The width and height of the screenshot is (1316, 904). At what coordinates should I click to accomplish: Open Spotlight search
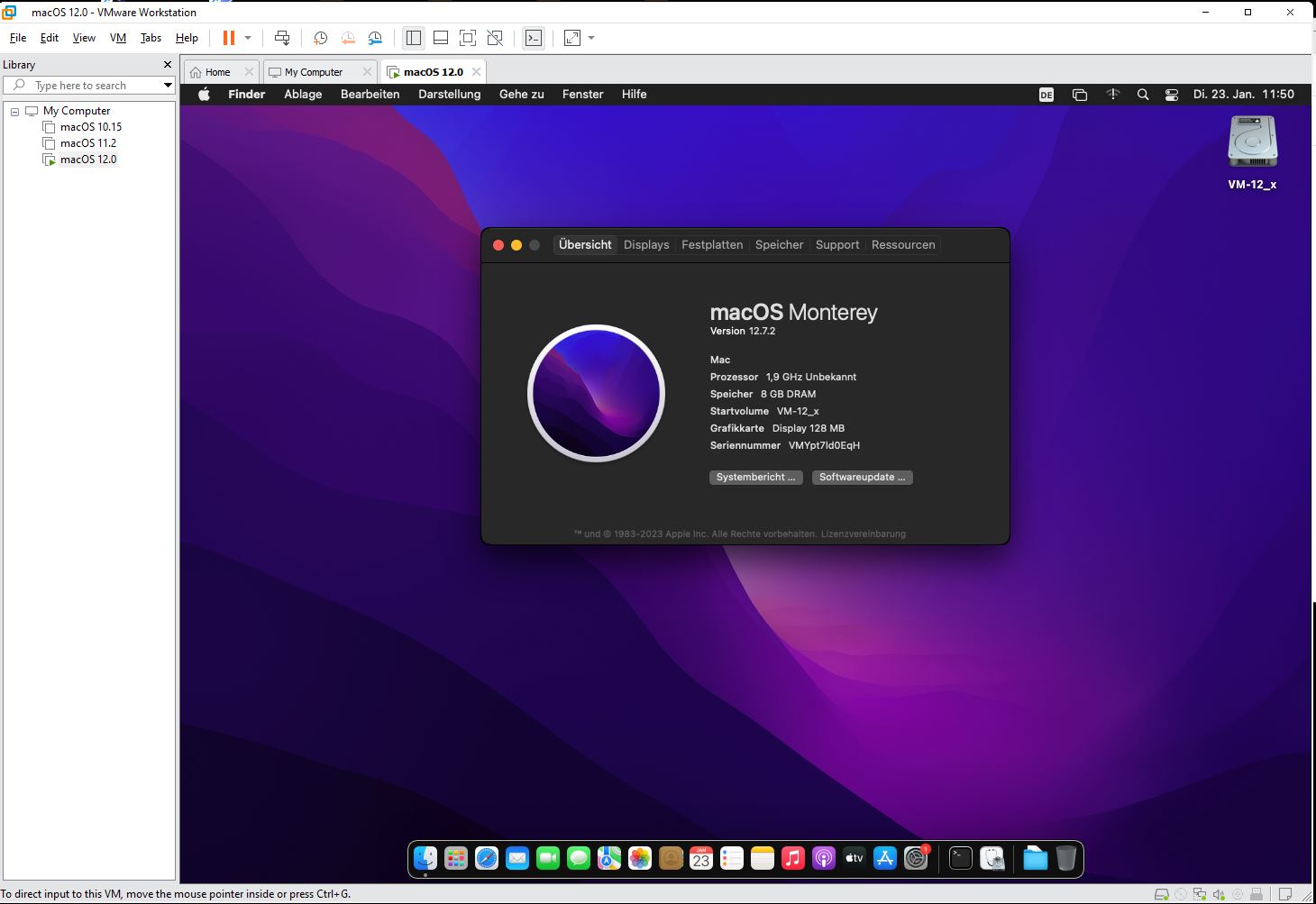[x=1143, y=95]
